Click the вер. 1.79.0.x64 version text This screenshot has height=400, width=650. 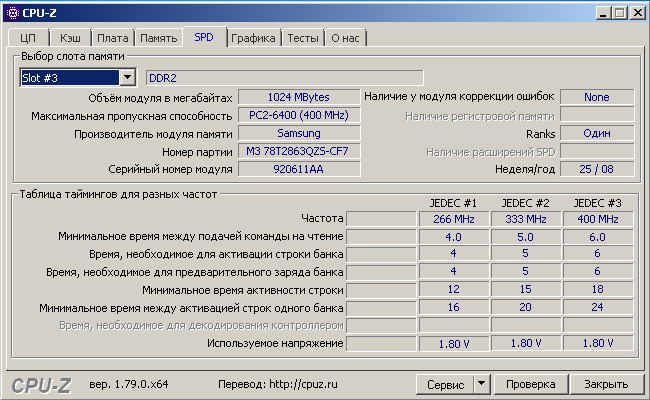pyautogui.click(x=129, y=384)
